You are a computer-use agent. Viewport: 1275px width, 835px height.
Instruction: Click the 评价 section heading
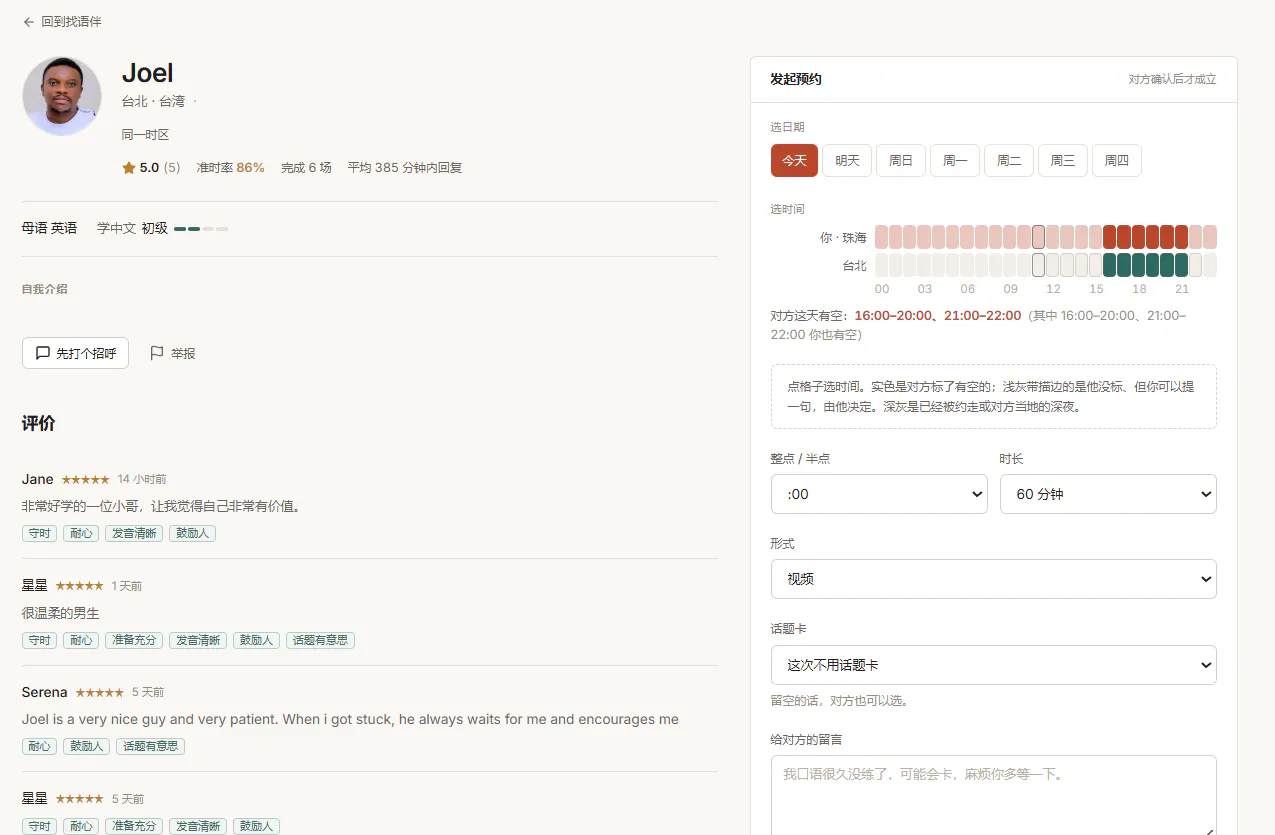[39, 423]
